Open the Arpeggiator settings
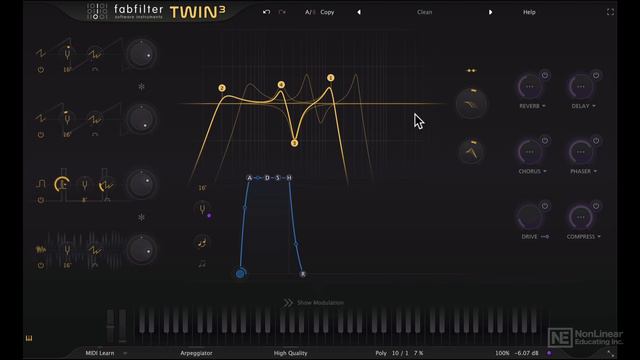This screenshot has height=360, width=640. pos(196,353)
